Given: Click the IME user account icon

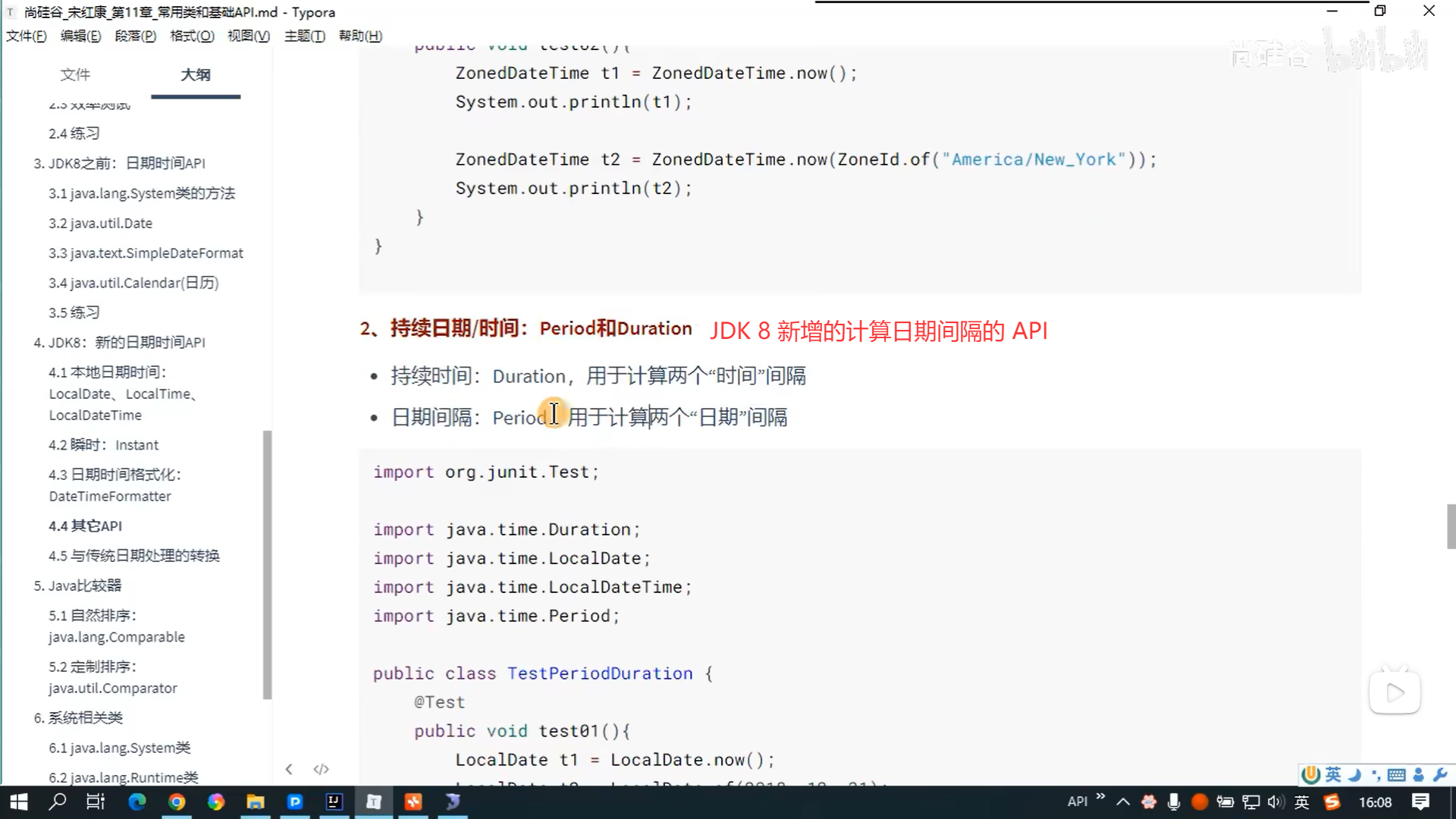Looking at the screenshot, I should click(1419, 774).
